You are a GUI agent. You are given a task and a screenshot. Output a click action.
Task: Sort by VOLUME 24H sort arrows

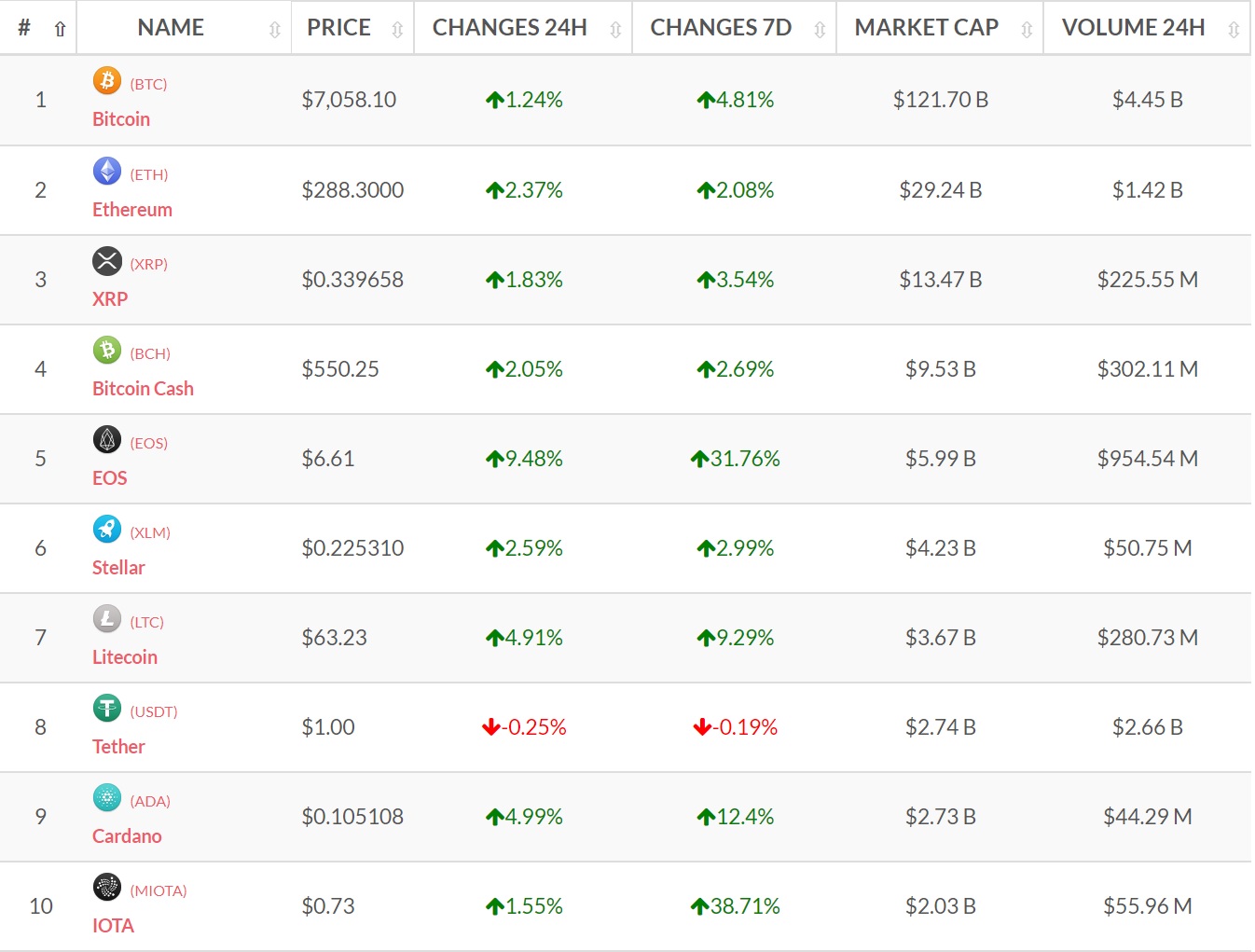tap(1234, 30)
